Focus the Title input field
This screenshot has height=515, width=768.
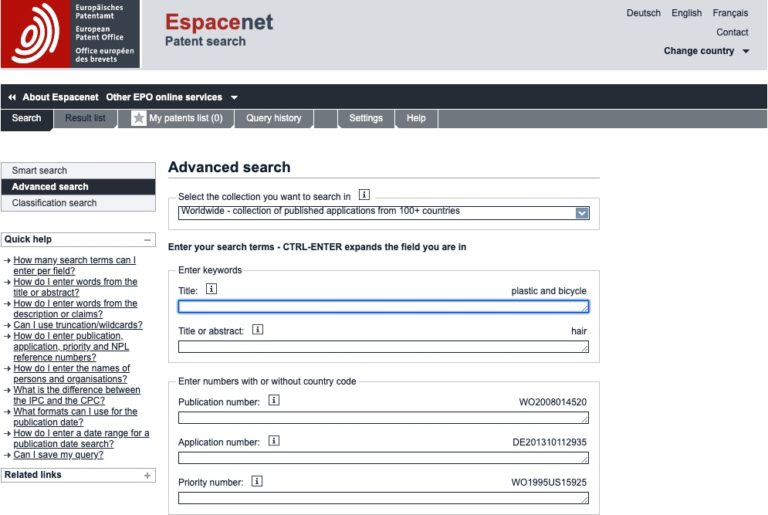click(384, 307)
